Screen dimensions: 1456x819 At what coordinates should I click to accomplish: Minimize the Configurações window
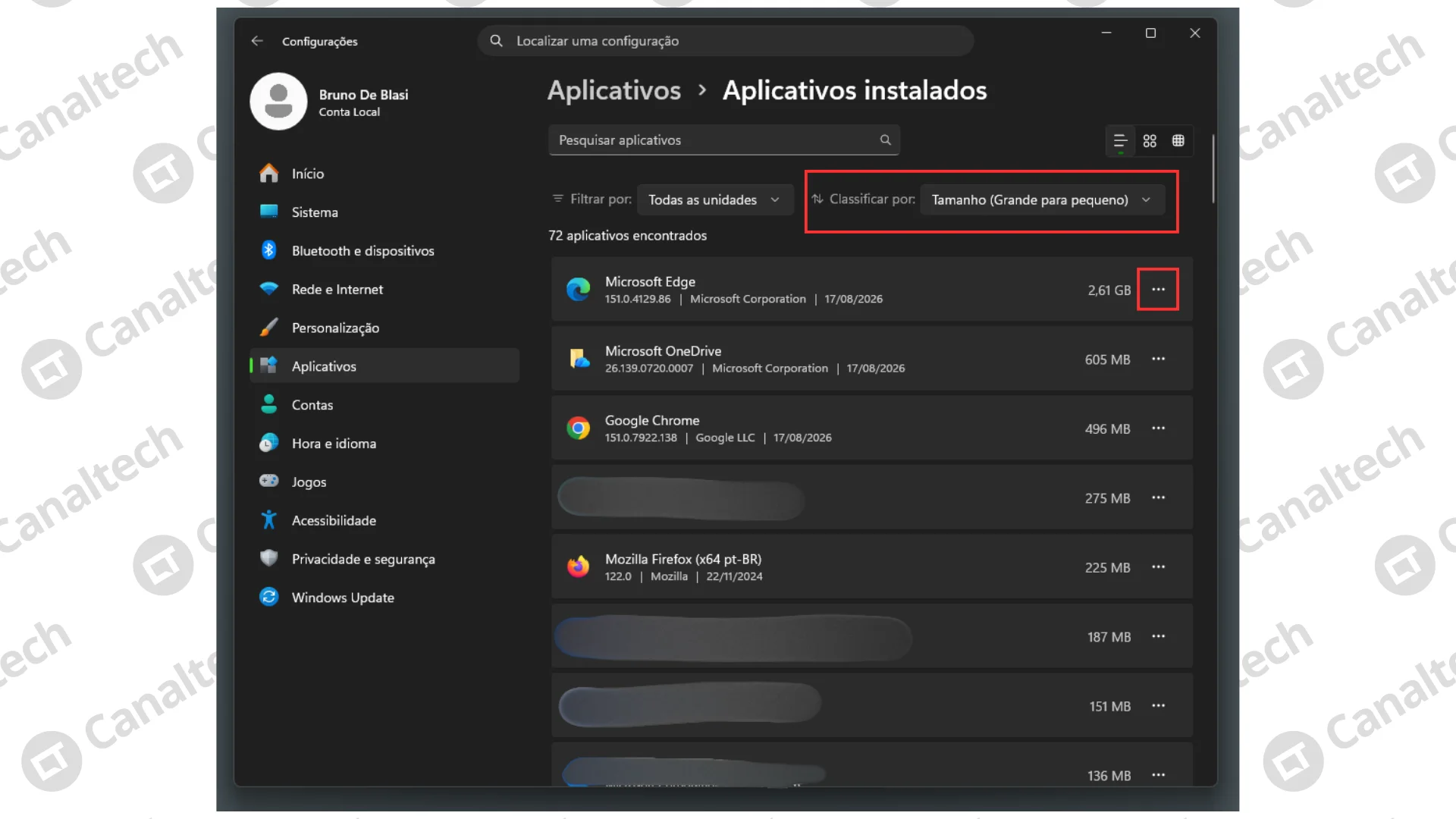coord(1106,33)
